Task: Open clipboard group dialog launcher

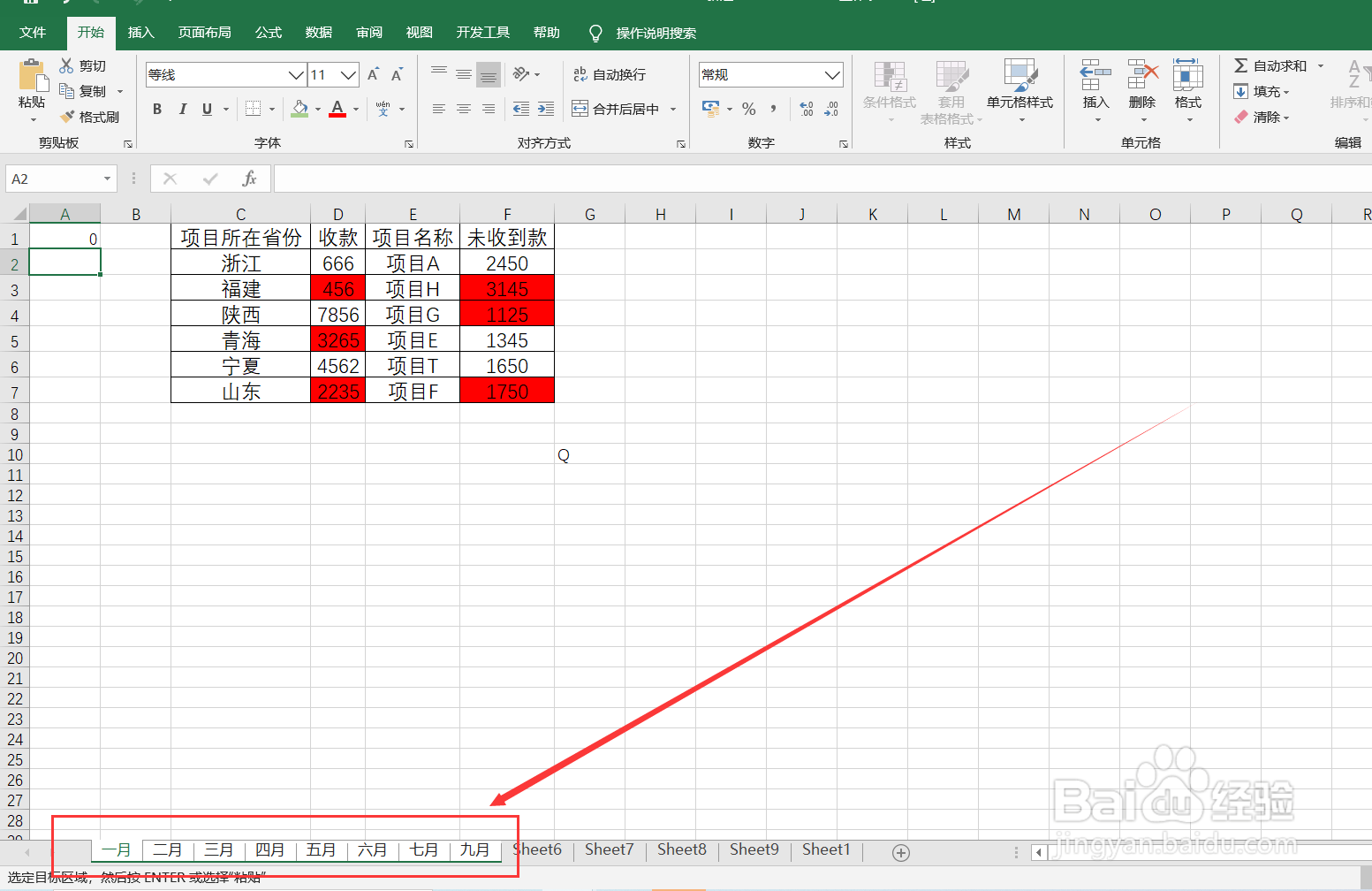Action: coord(128,143)
